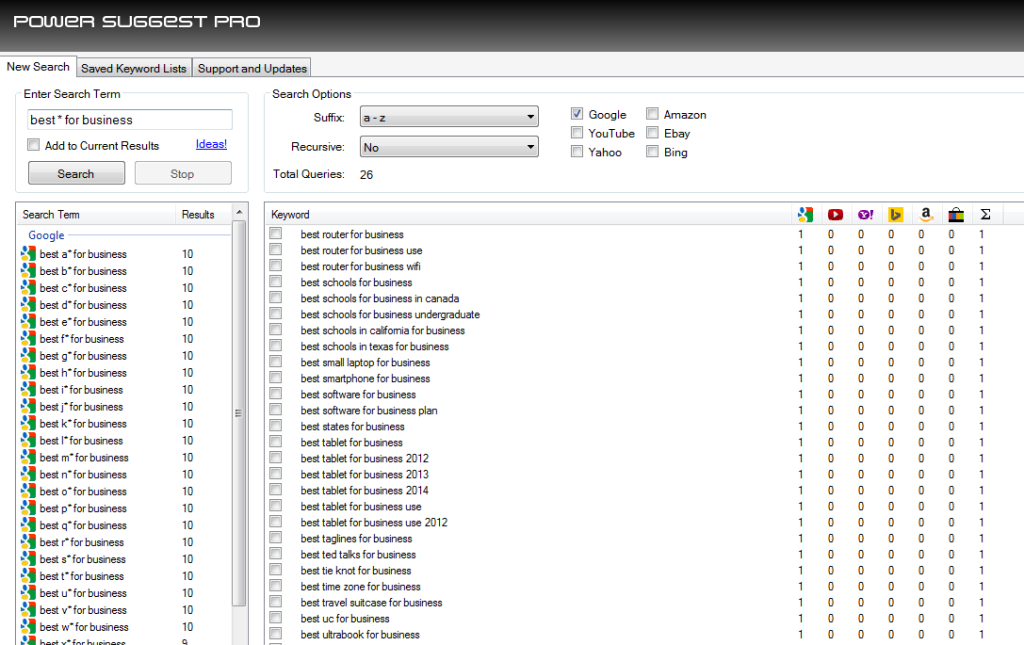1024x645 pixels.
Task: Open the Saved Keyword Lists tab
Action: [134, 68]
